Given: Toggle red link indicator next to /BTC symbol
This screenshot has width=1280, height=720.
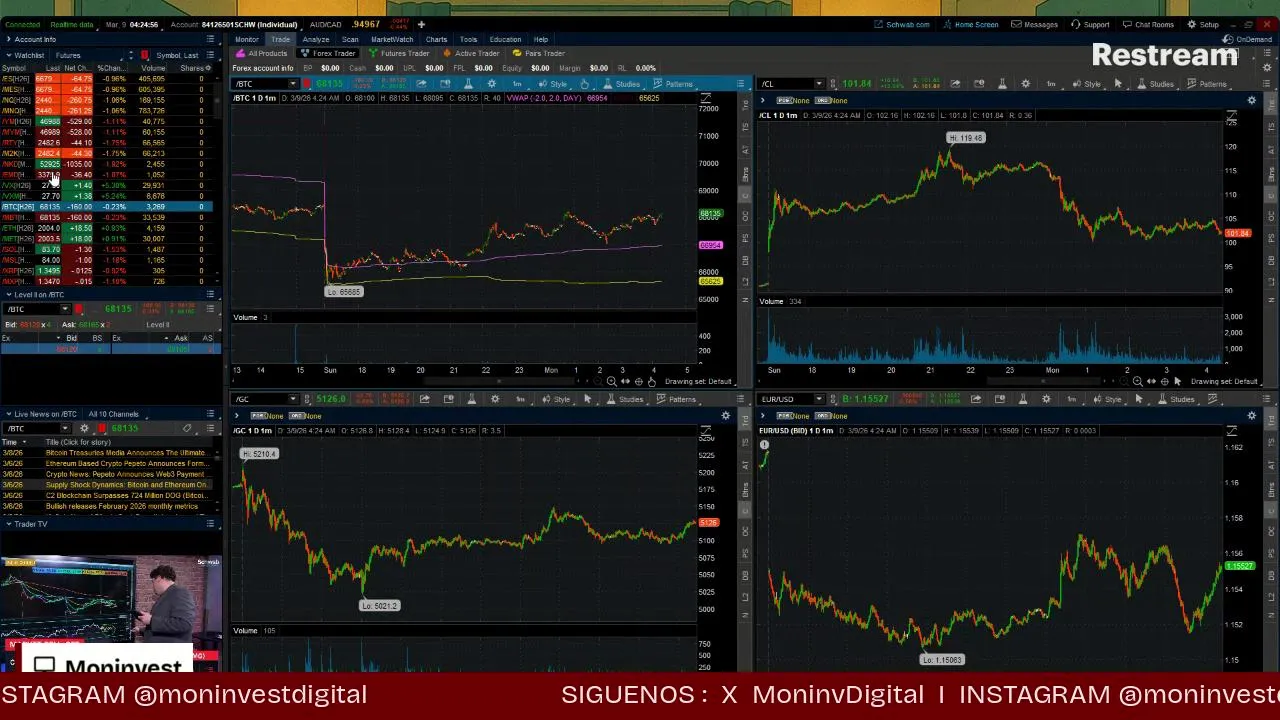Looking at the screenshot, I should click(307, 84).
